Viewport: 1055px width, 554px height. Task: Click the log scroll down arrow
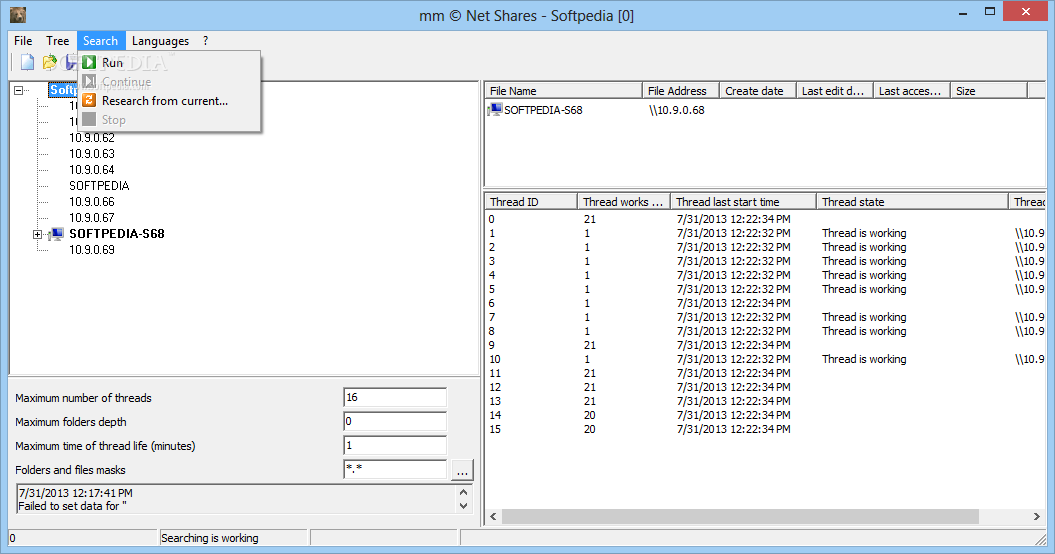point(464,506)
